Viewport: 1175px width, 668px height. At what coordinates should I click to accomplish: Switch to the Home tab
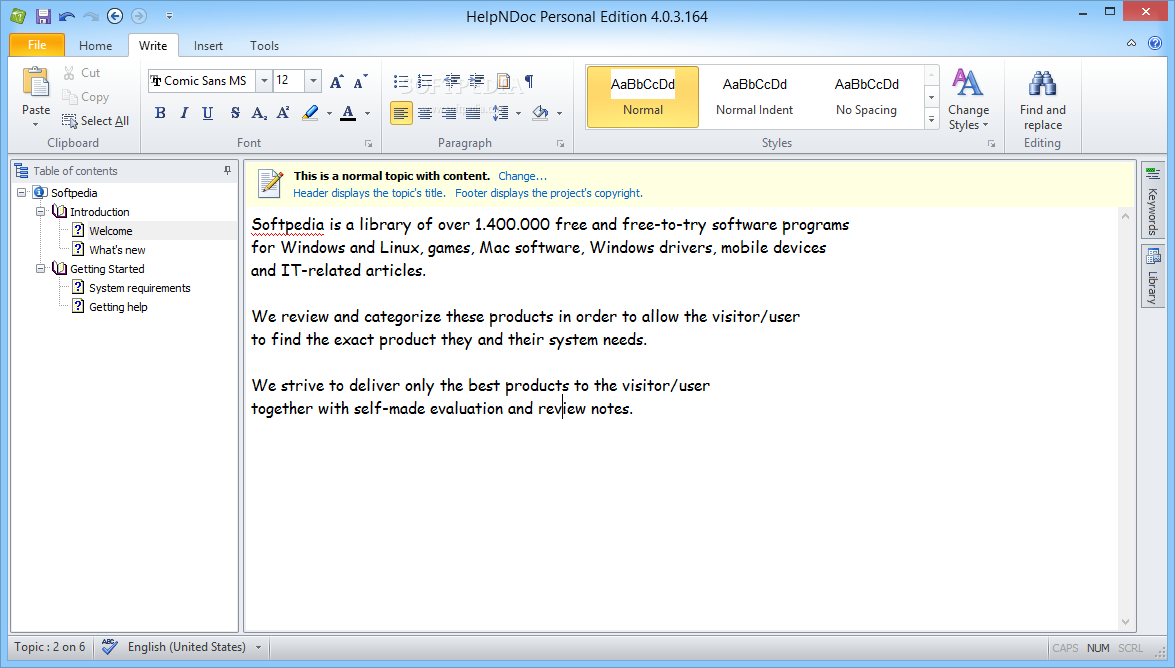[x=95, y=46]
